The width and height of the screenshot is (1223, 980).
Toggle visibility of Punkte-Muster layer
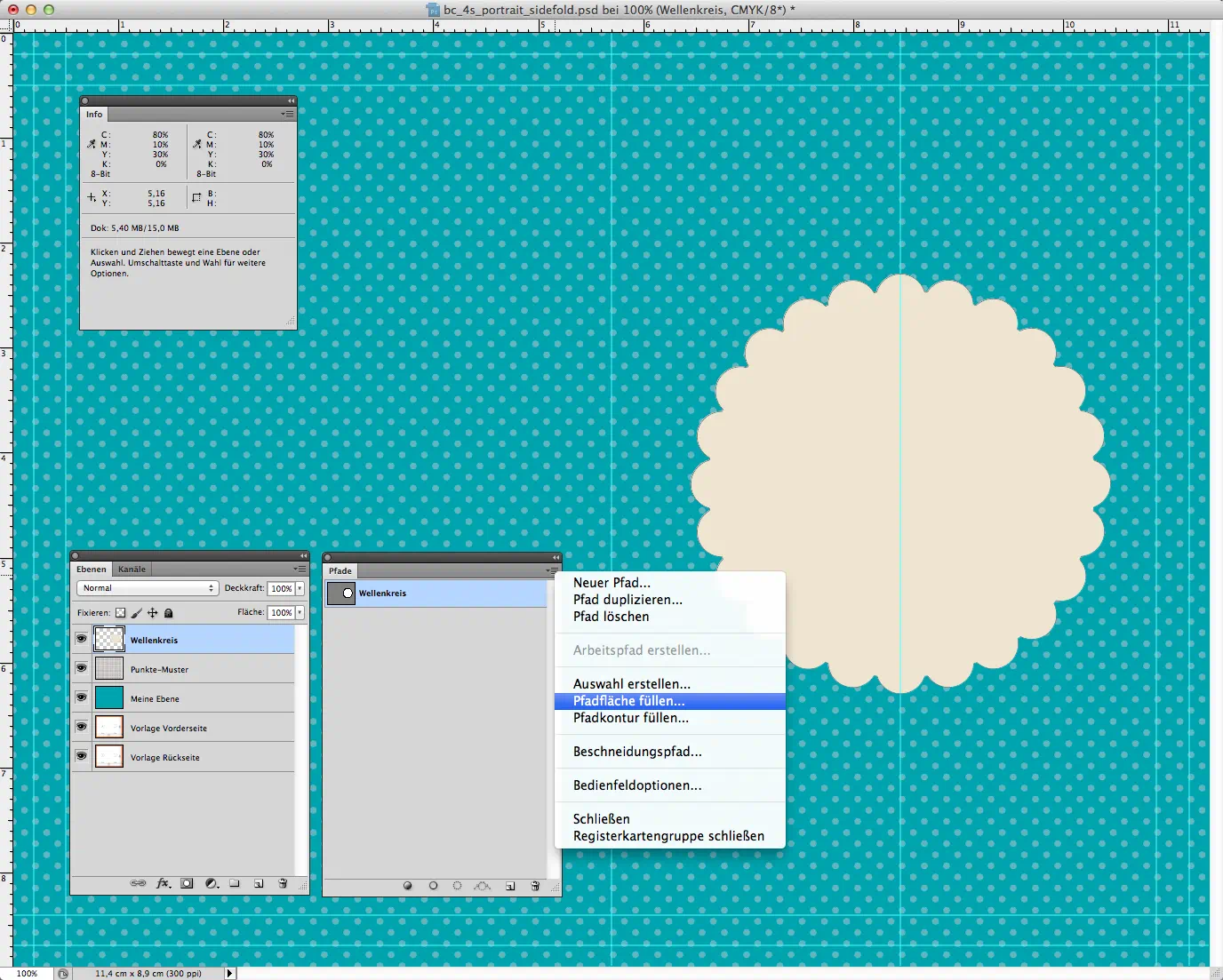82,668
